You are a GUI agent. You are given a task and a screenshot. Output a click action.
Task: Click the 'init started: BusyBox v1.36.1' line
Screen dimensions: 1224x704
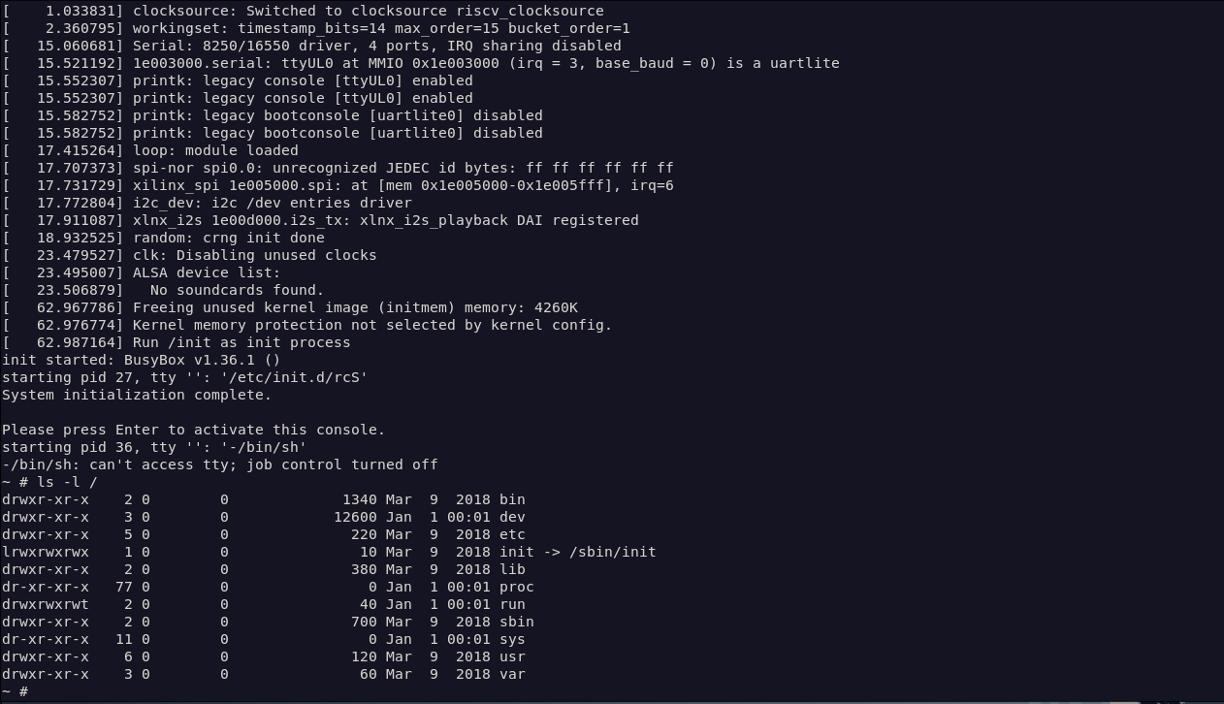click(x=140, y=360)
